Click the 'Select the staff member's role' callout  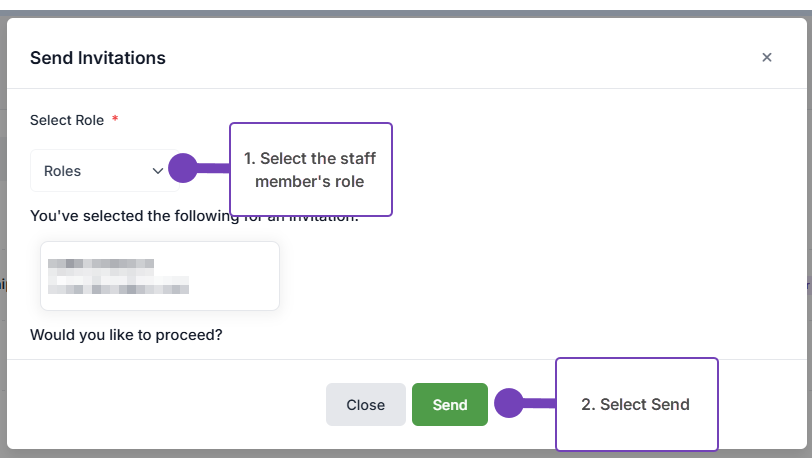pos(310,169)
